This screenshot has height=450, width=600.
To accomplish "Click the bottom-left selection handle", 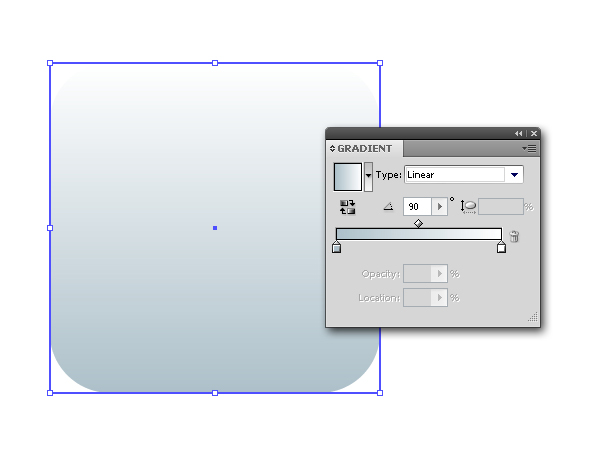I will [50, 393].
